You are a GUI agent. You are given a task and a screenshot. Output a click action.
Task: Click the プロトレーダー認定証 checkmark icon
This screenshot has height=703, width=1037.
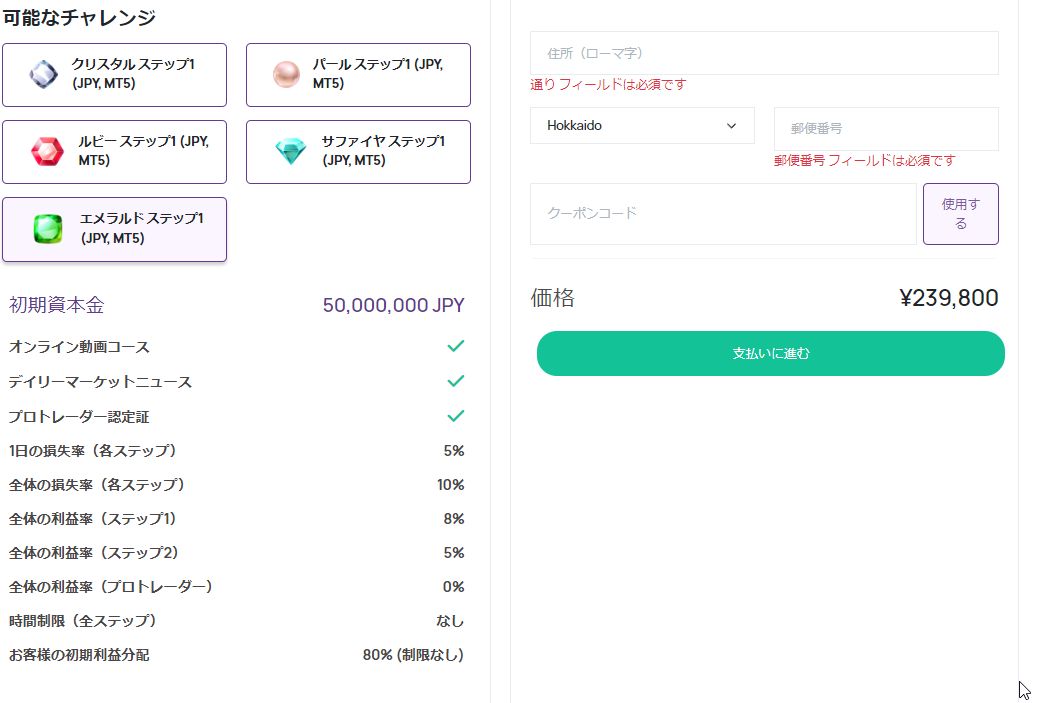click(456, 416)
